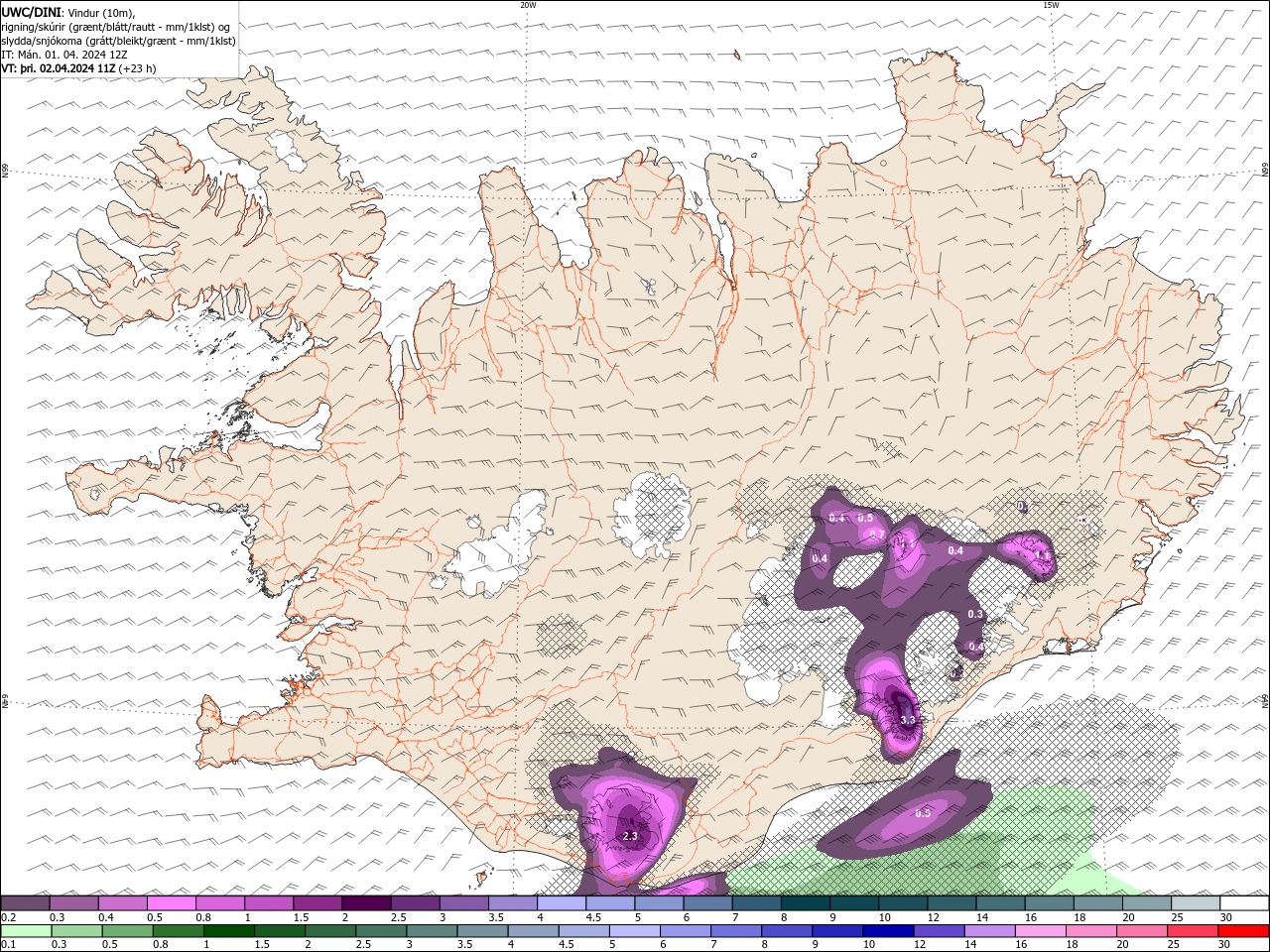Click the top legend swatch between 0.2 and 0.3
This screenshot has width=1270, height=952.
pyautogui.click(x=25, y=903)
